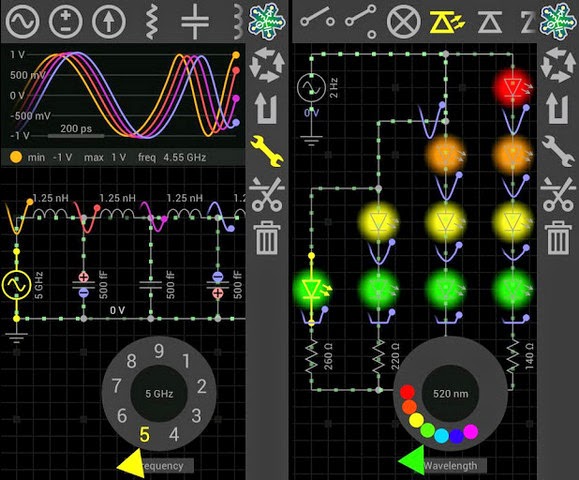Click the orange legend dot beside min
The width and height of the screenshot is (579, 480).
pos(16,157)
